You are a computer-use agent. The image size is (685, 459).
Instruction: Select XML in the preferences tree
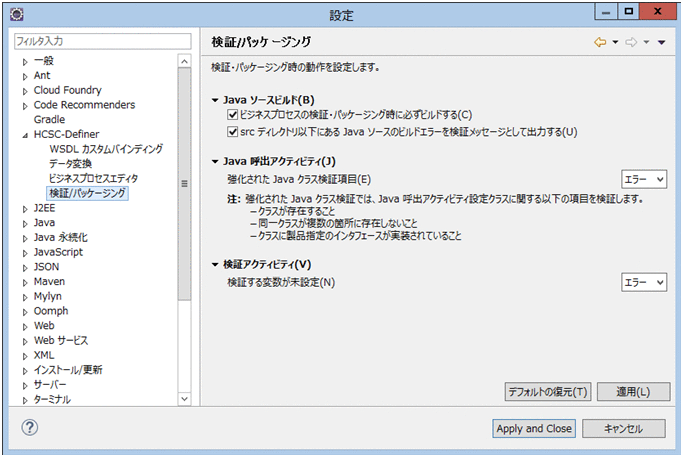click(x=44, y=355)
